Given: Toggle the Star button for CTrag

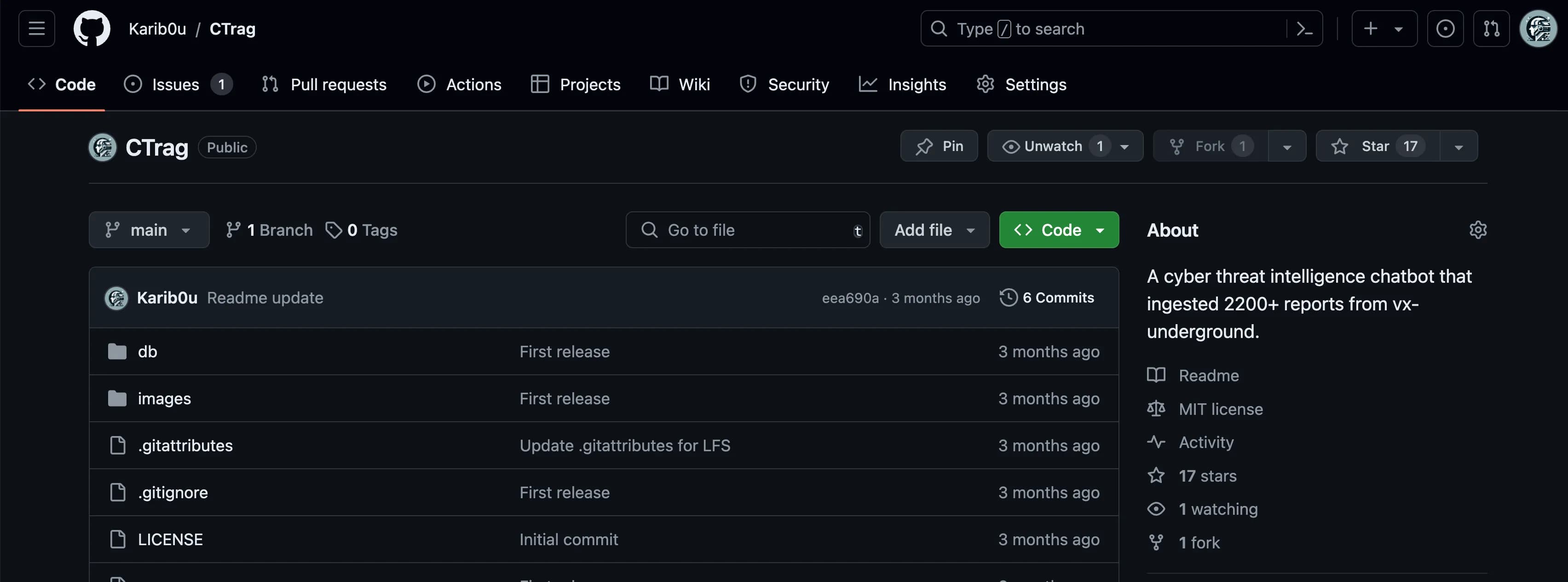Looking at the screenshot, I should (x=1375, y=145).
